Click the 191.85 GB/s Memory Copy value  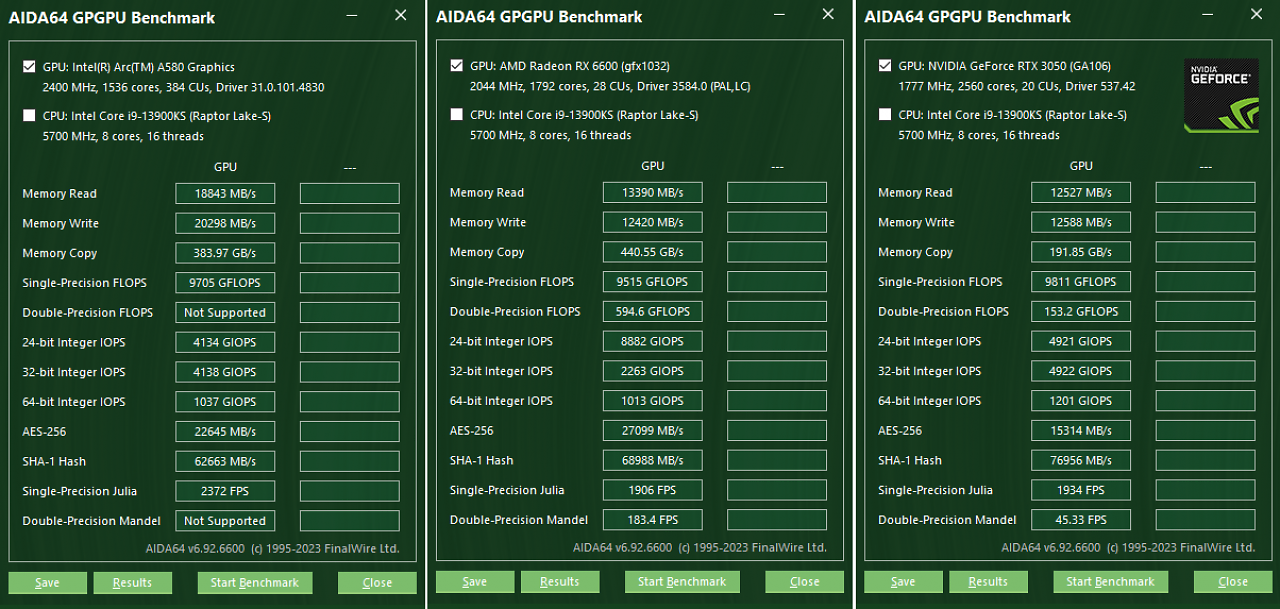click(x=1081, y=252)
